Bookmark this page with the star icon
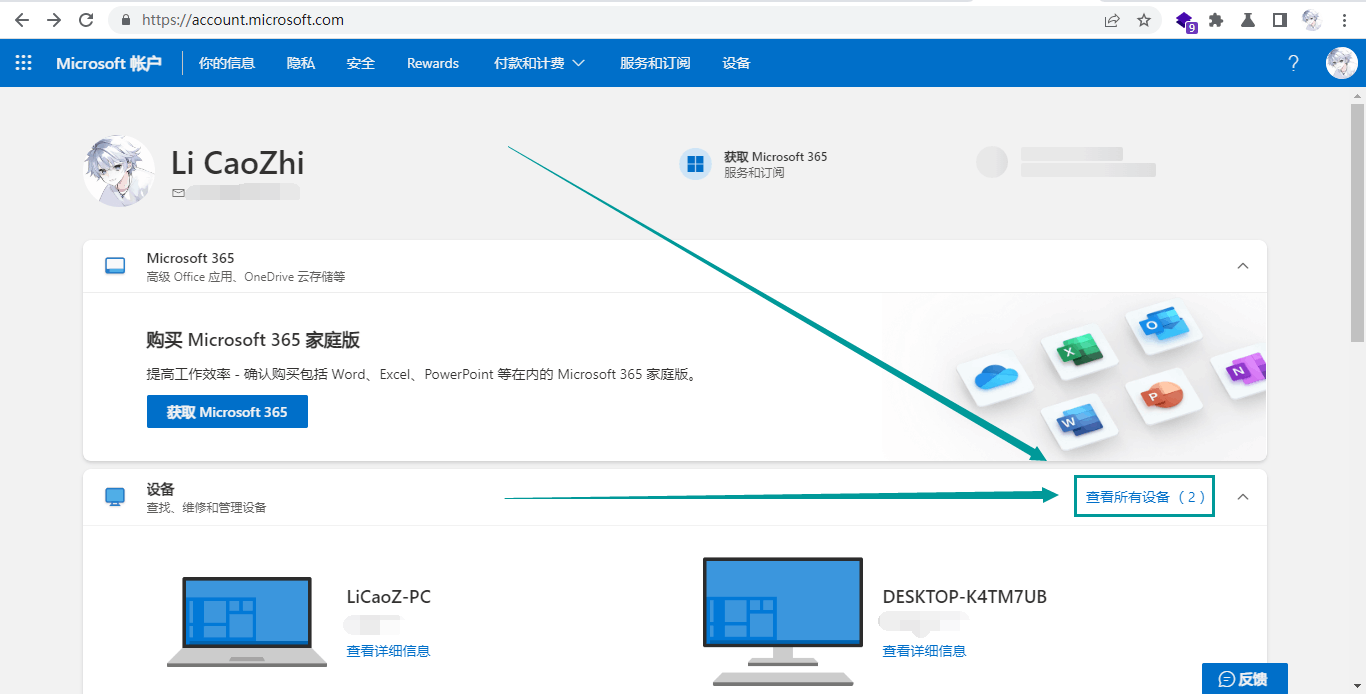The width and height of the screenshot is (1366, 694). (1144, 20)
